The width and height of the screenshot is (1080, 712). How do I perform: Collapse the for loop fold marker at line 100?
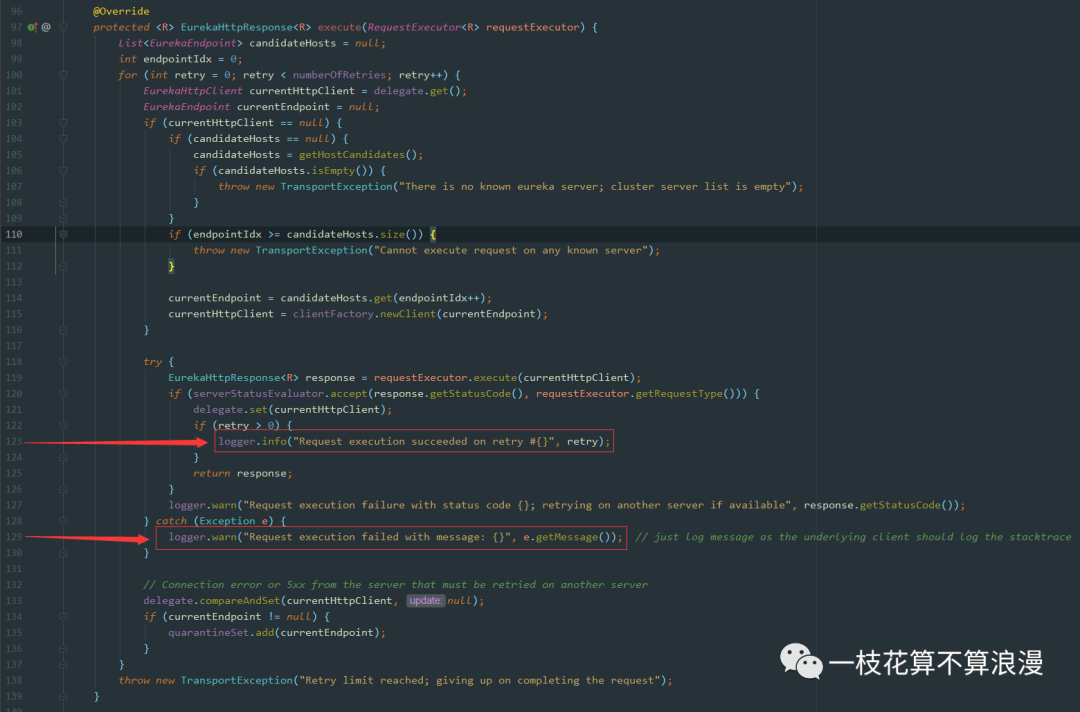[63, 75]
